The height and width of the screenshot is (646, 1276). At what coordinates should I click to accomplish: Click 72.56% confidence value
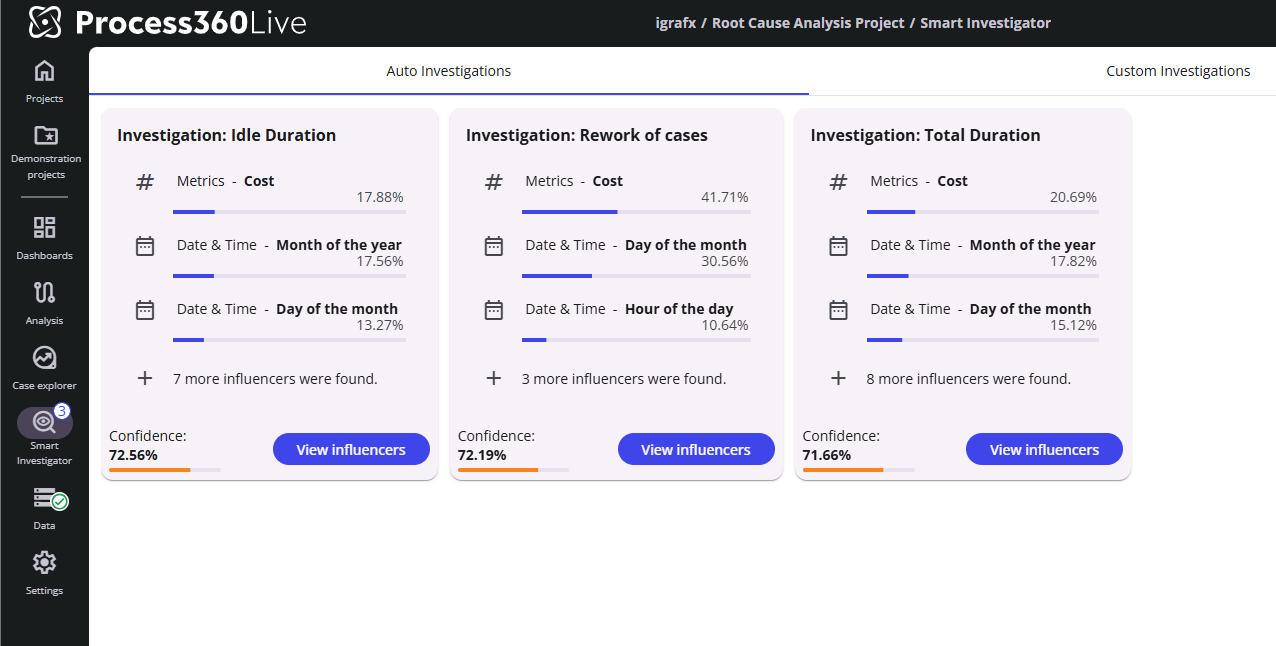pos(133,455)
